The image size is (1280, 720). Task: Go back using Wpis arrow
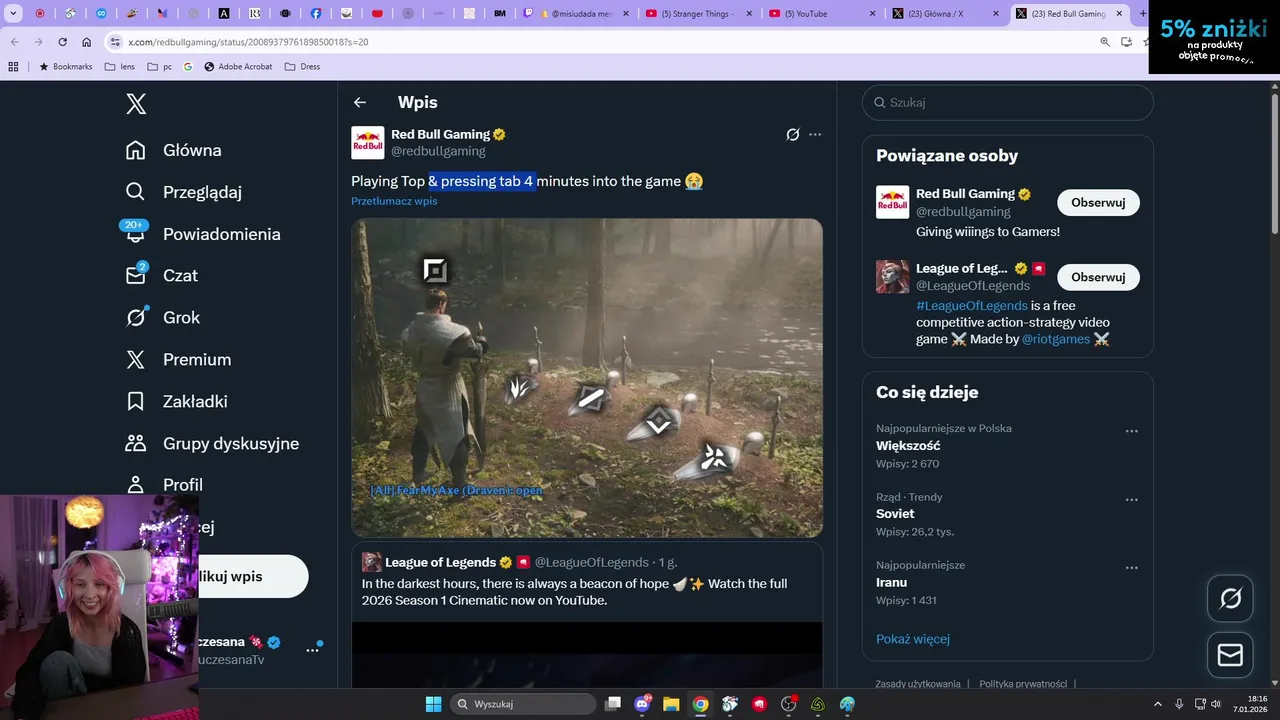(360, 102)
